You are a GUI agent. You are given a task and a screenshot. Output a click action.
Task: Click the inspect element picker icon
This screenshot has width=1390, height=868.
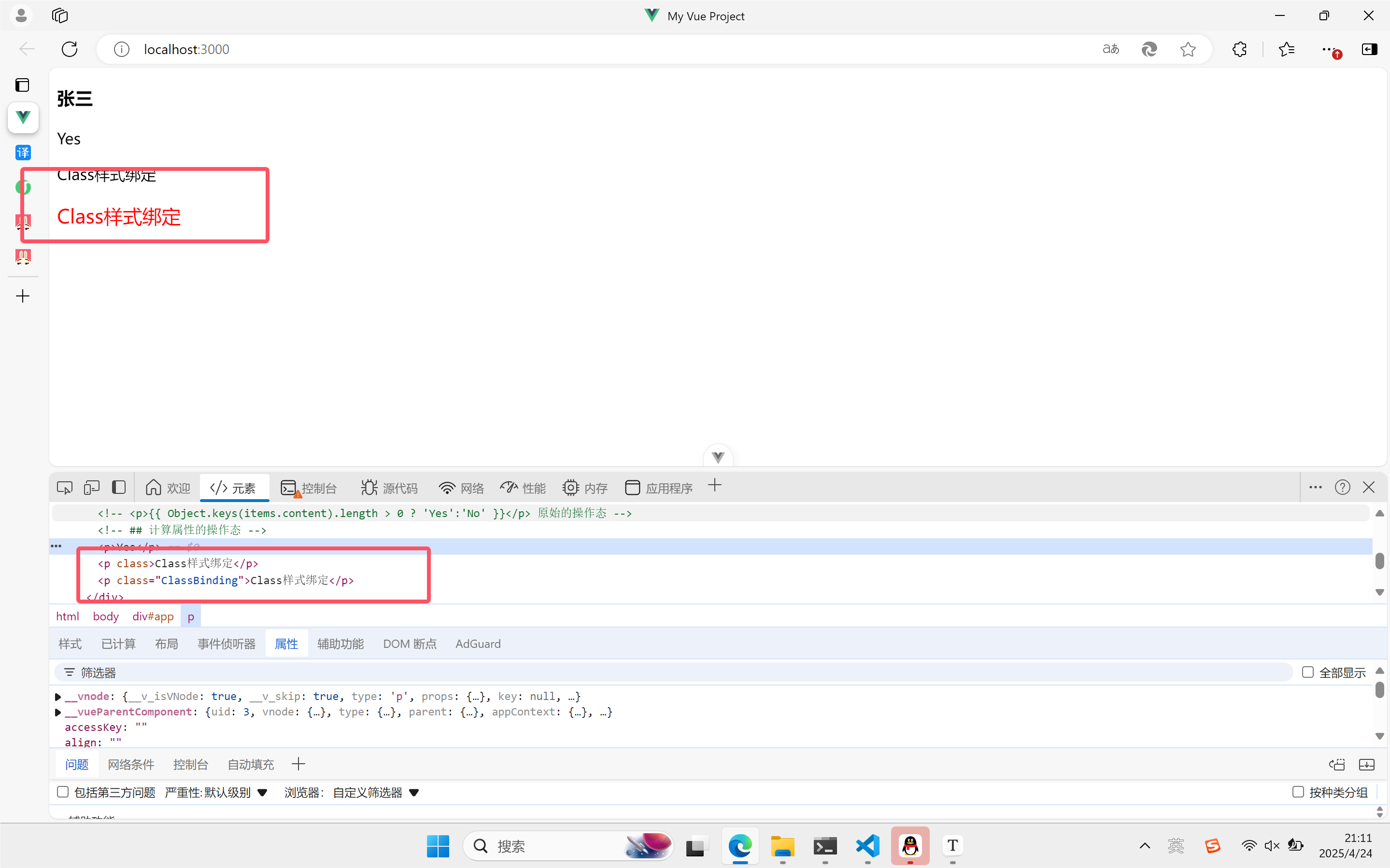[64, 488]
